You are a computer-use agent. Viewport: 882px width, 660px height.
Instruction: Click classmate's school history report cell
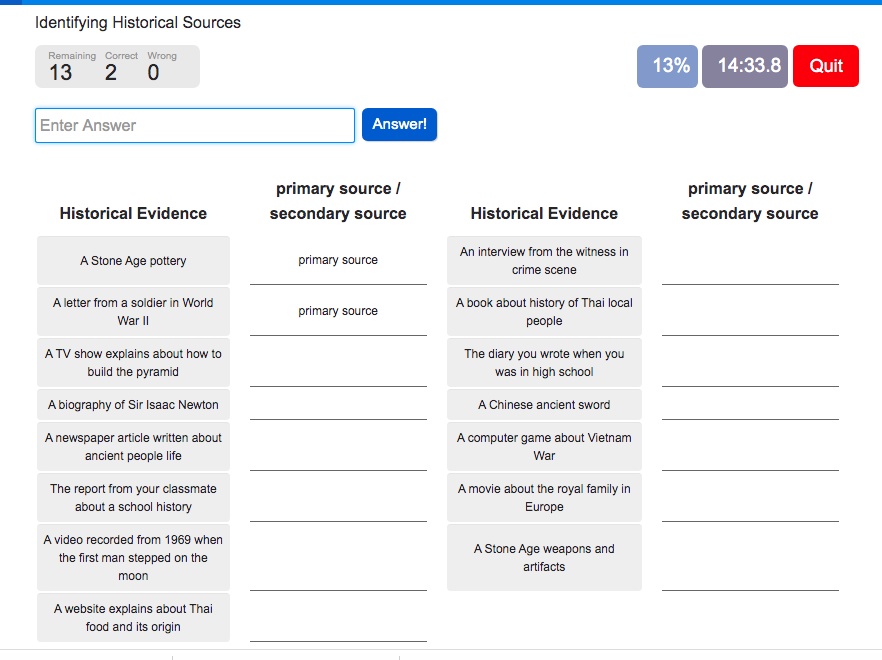click(133, 497)
